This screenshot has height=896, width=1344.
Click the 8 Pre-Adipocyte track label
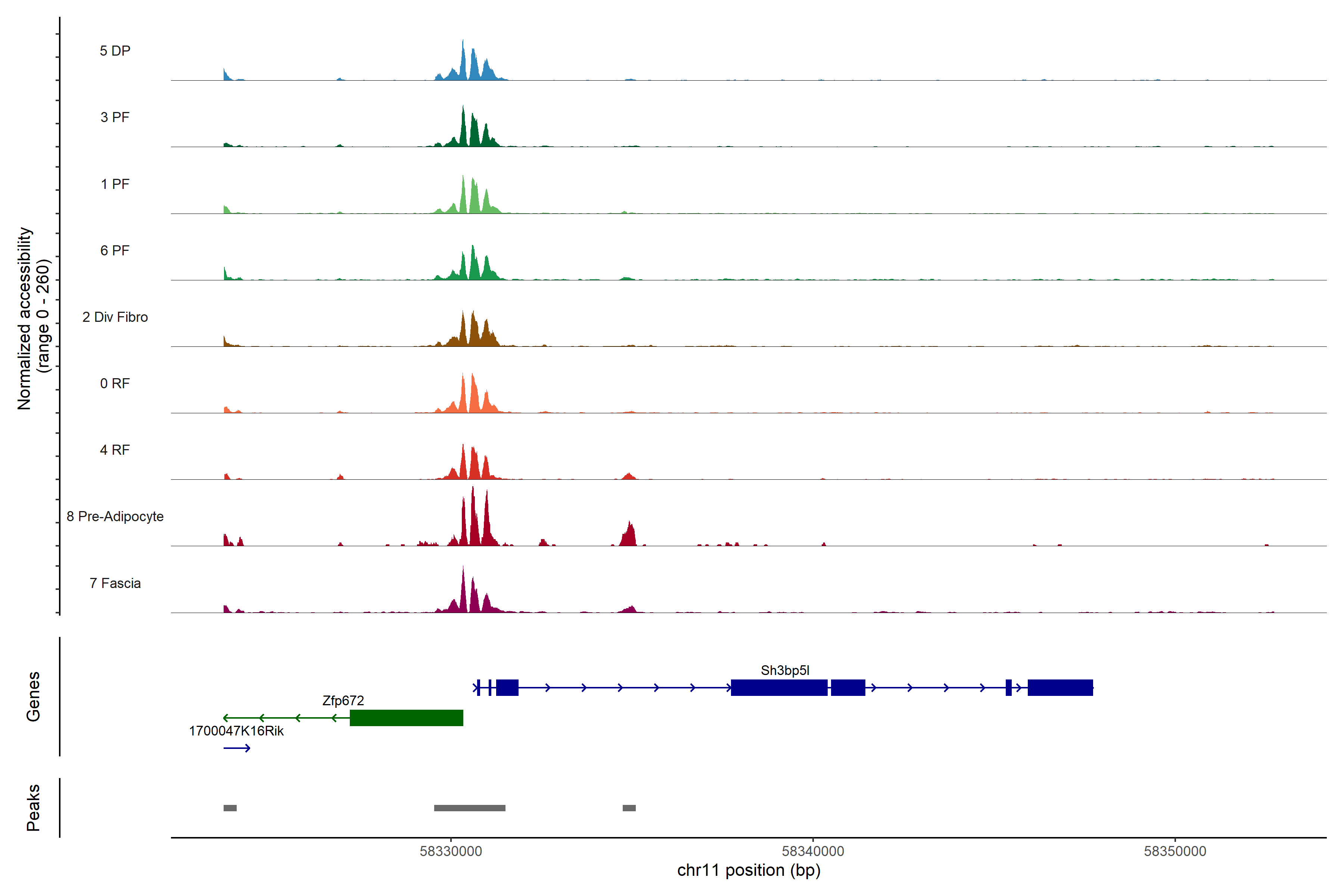[115, 517]
